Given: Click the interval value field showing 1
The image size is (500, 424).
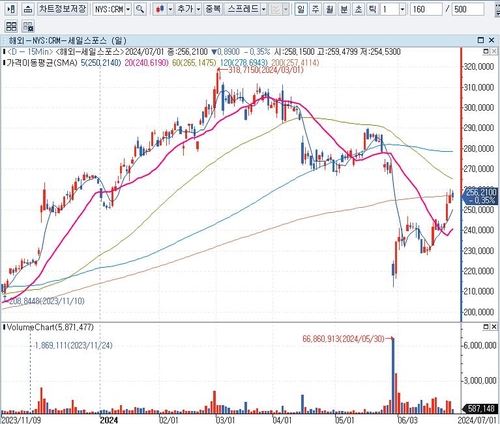Looking at the screenshot, I should point(390,9).
